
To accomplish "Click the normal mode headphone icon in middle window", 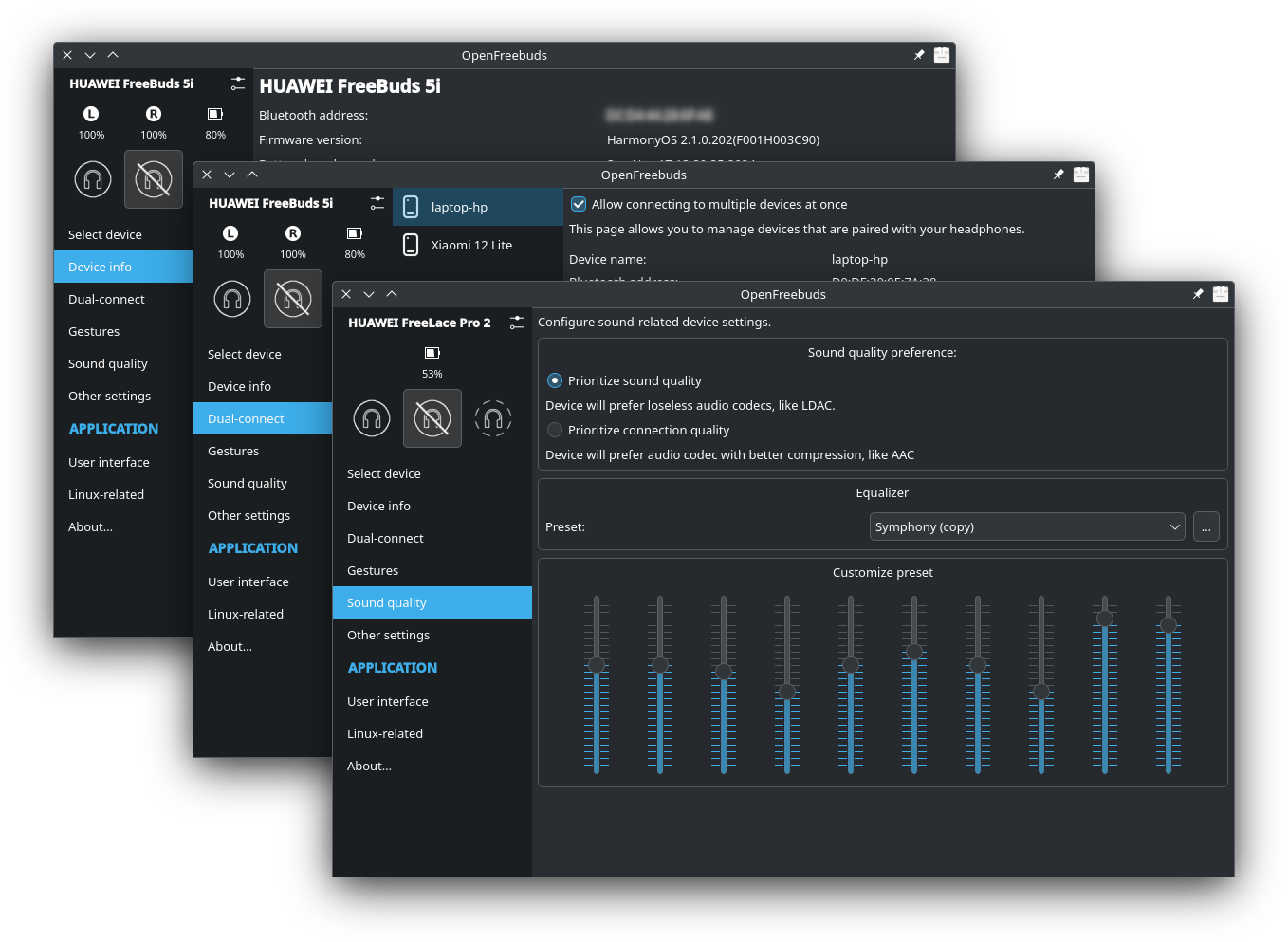I will click(232, 299).
